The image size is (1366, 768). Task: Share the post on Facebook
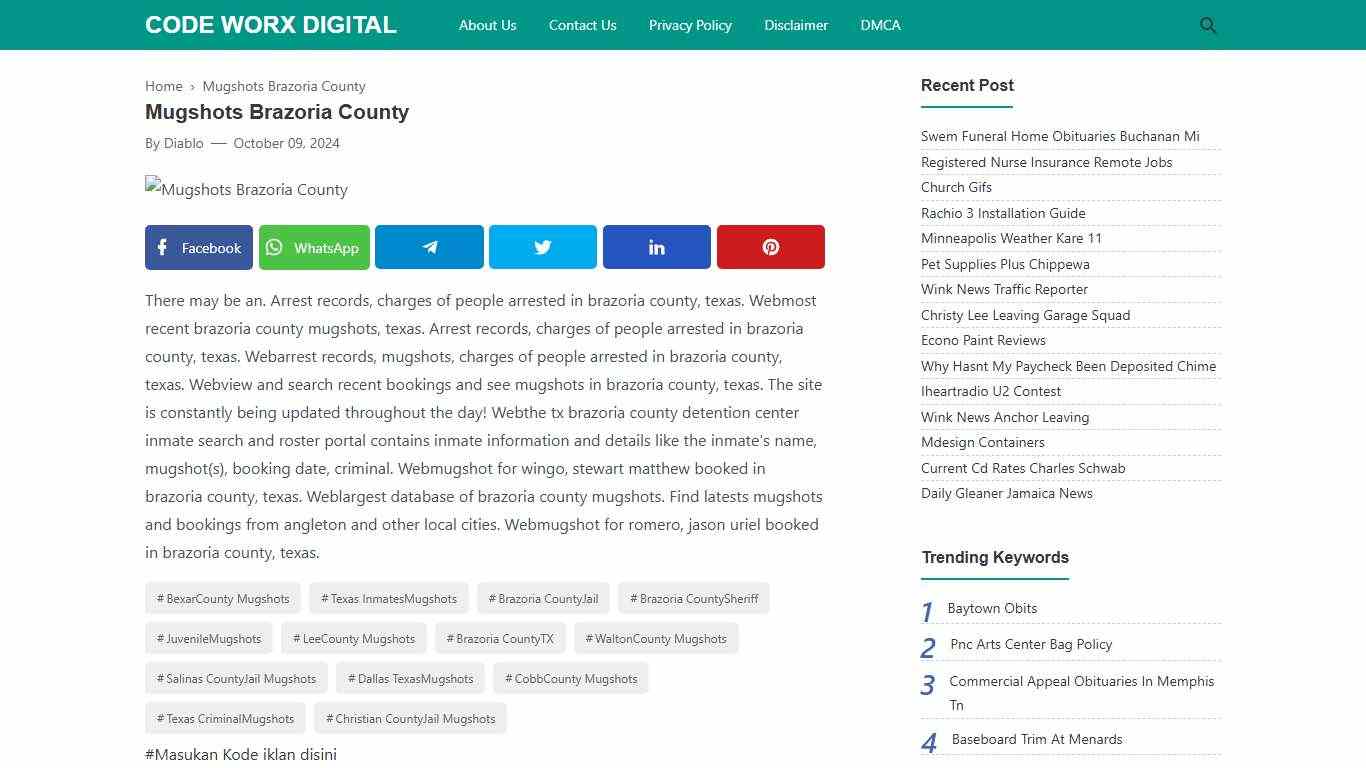[199, 247]
